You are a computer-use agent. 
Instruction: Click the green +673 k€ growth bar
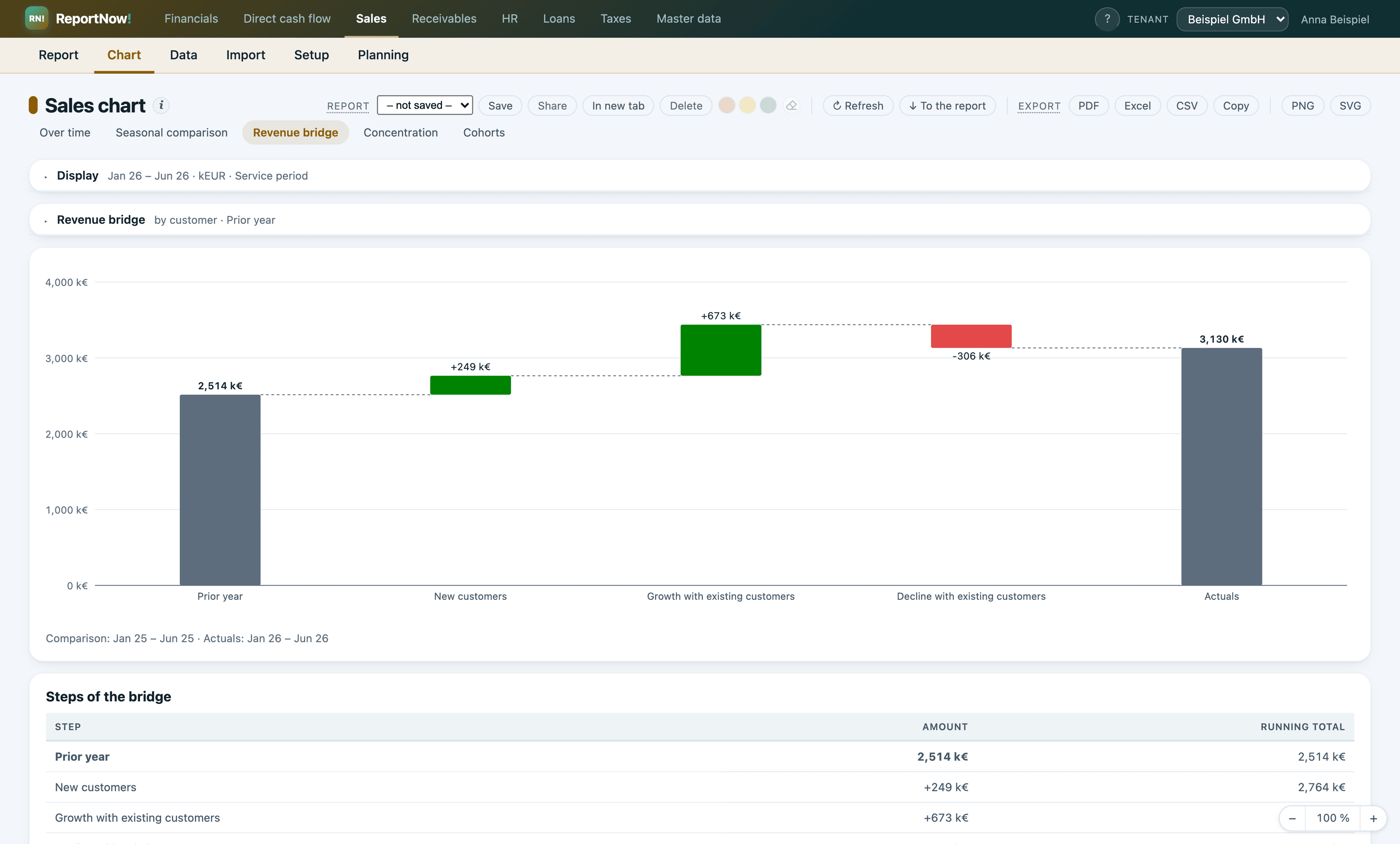(x=720, y=350)
